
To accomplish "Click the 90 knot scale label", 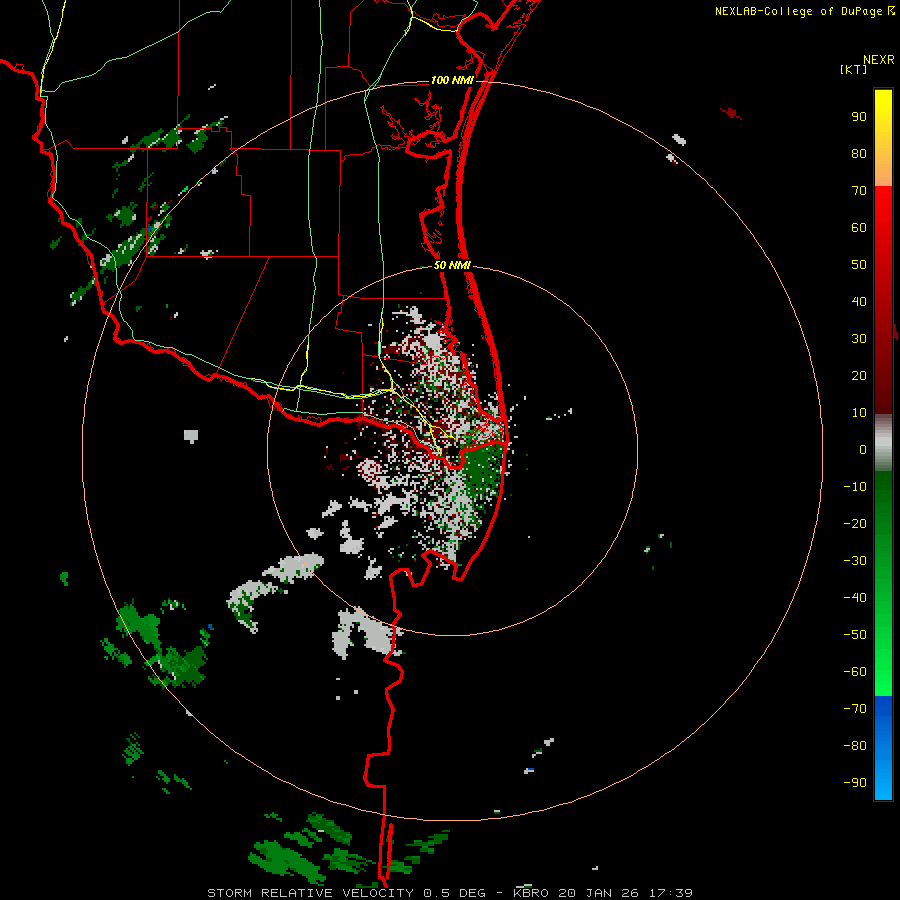I will pyautogui.click(x=859, y=117).
